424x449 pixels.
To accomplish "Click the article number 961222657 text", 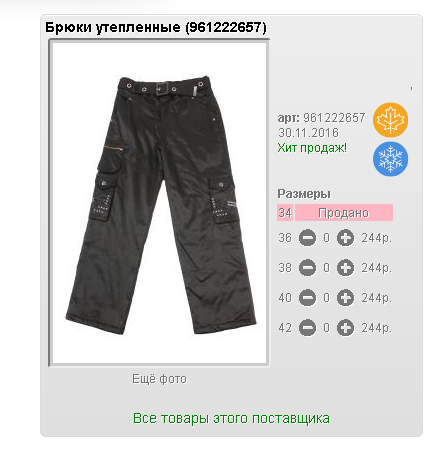I will point(334,118).
